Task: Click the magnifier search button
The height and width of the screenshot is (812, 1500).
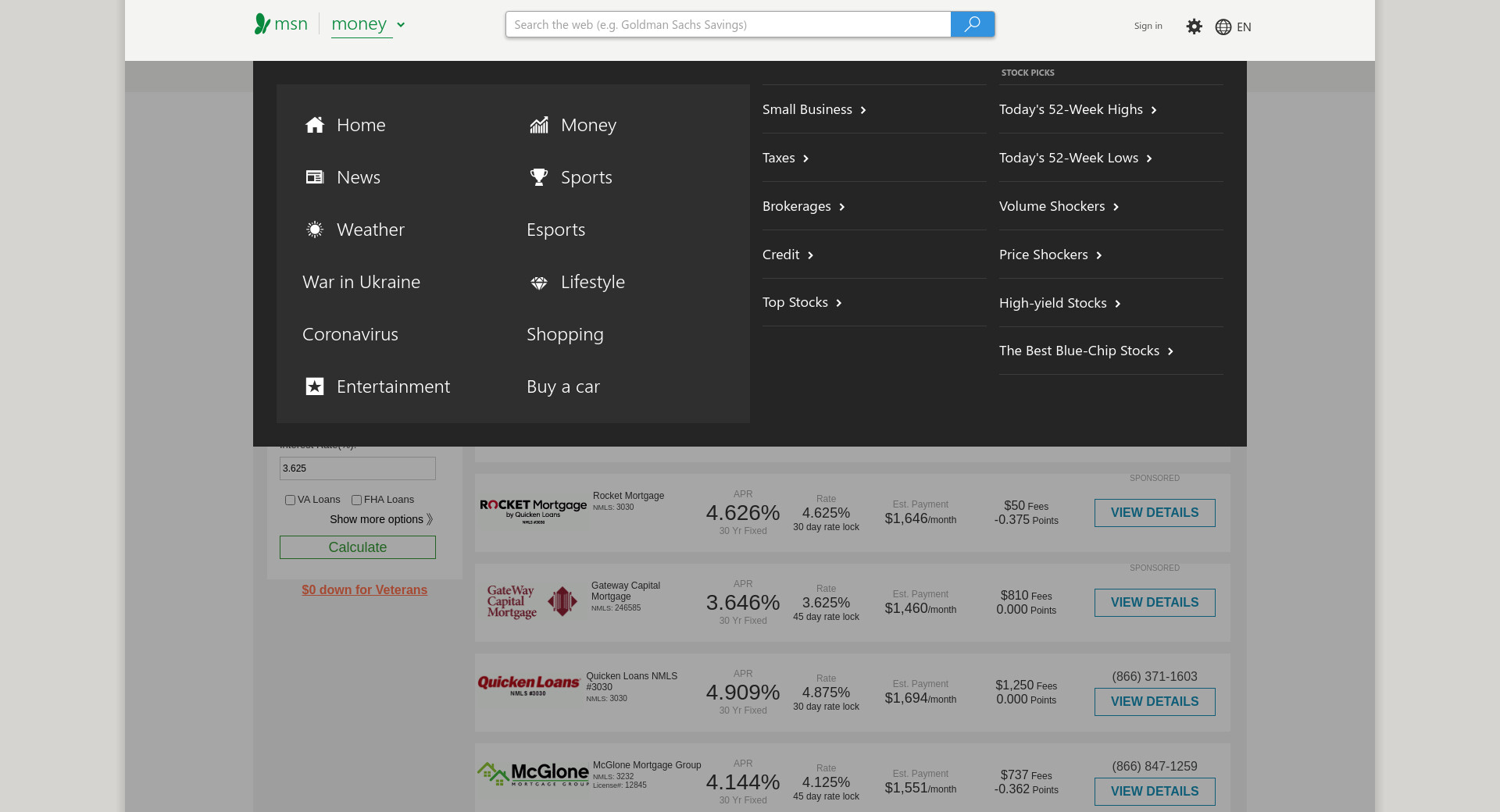Action: pos(972,24)
